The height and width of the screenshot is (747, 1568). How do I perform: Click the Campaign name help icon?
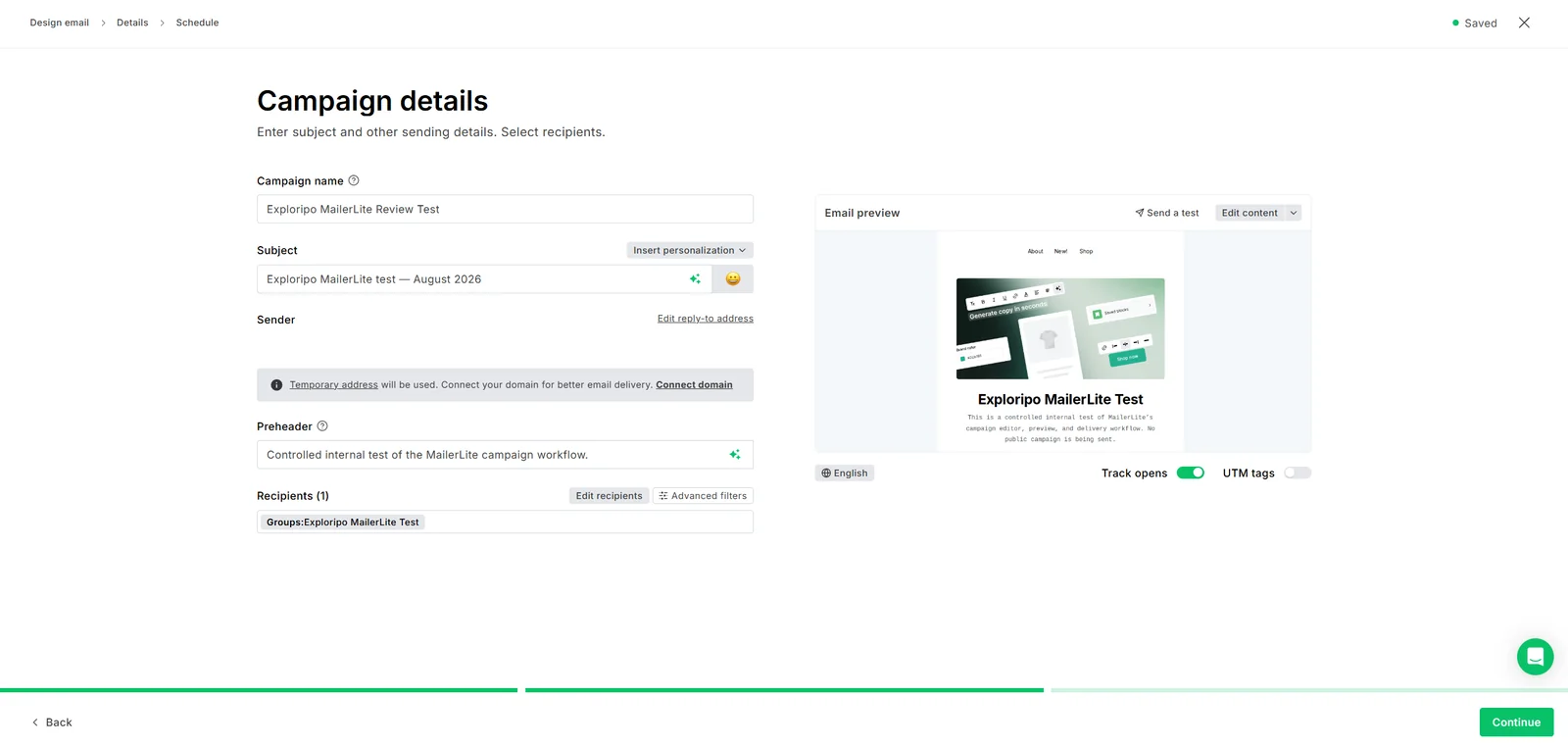click(354, 180)
